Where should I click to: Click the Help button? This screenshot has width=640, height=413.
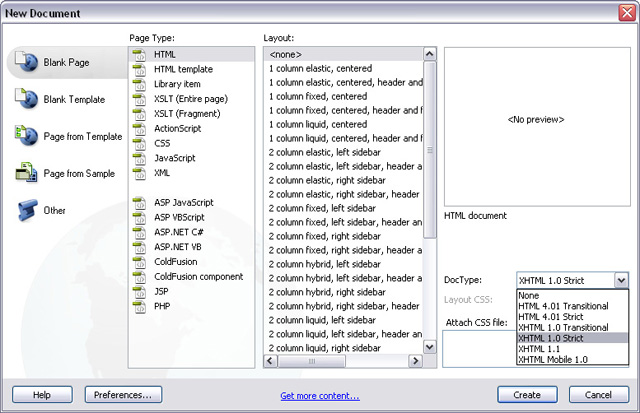(x=42, y=395)
